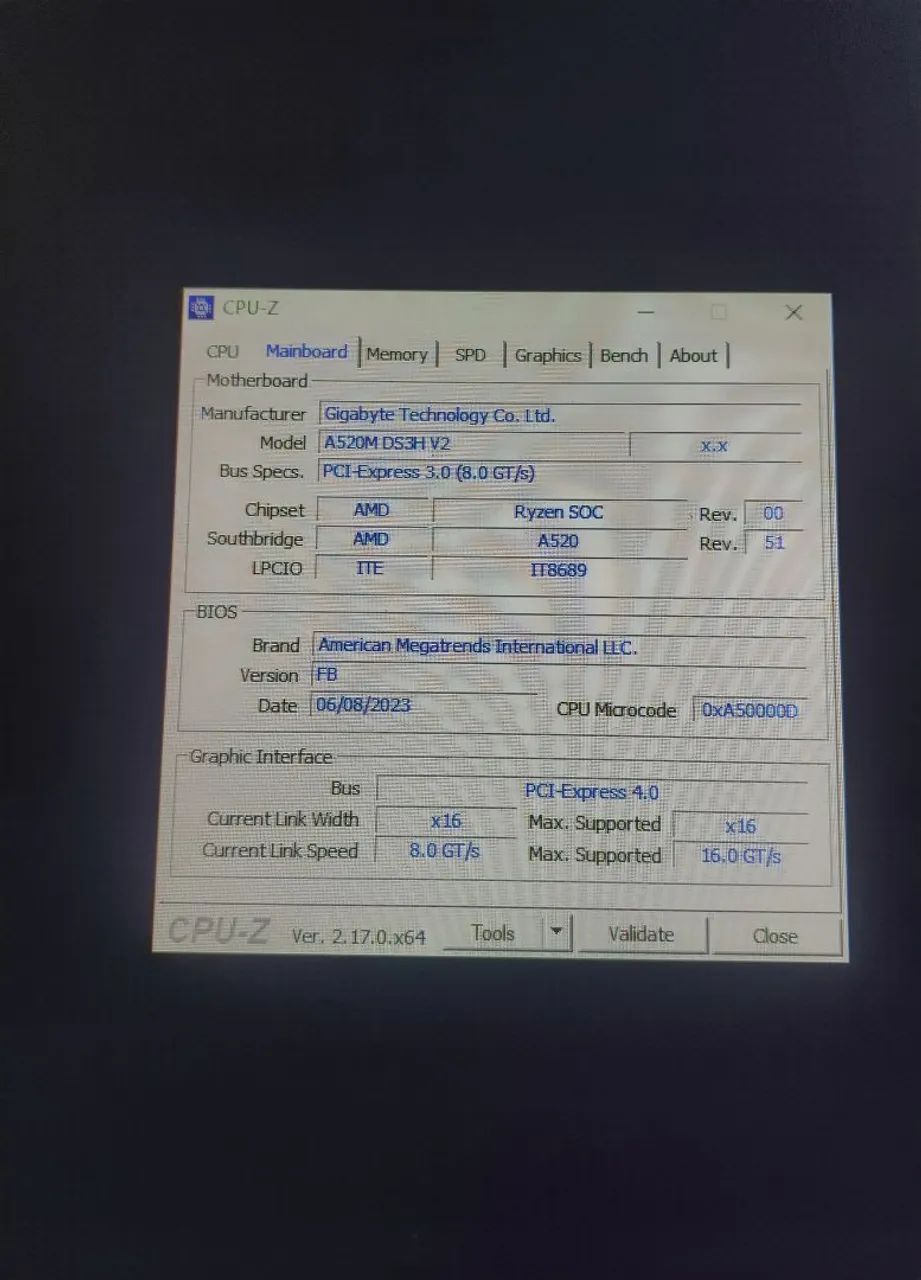Select the SPD tab
Viewport: 921px width, 1280px height.
point(470,354)
